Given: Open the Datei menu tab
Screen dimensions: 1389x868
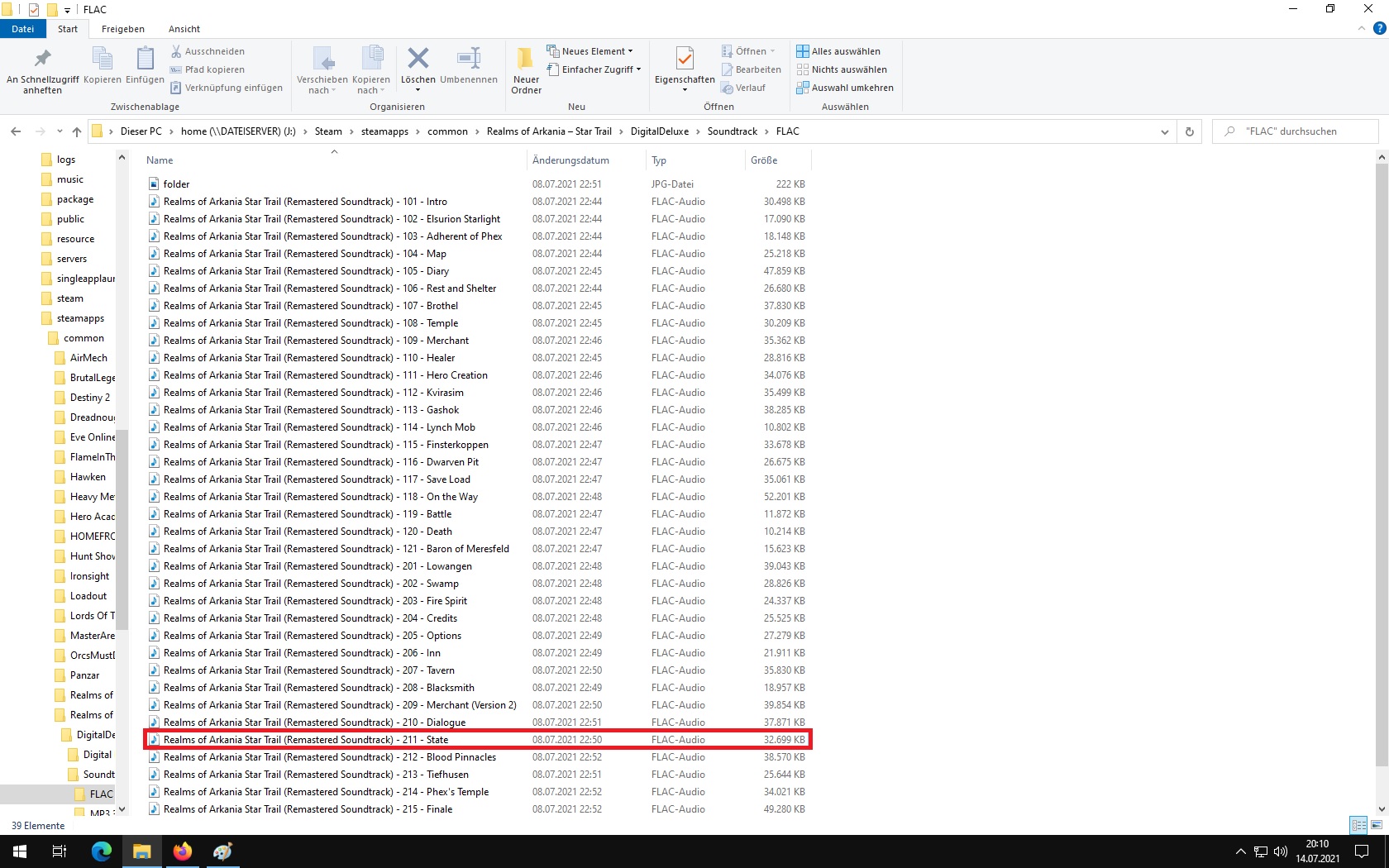Looking at the screenshot, I should coord(23,29).
